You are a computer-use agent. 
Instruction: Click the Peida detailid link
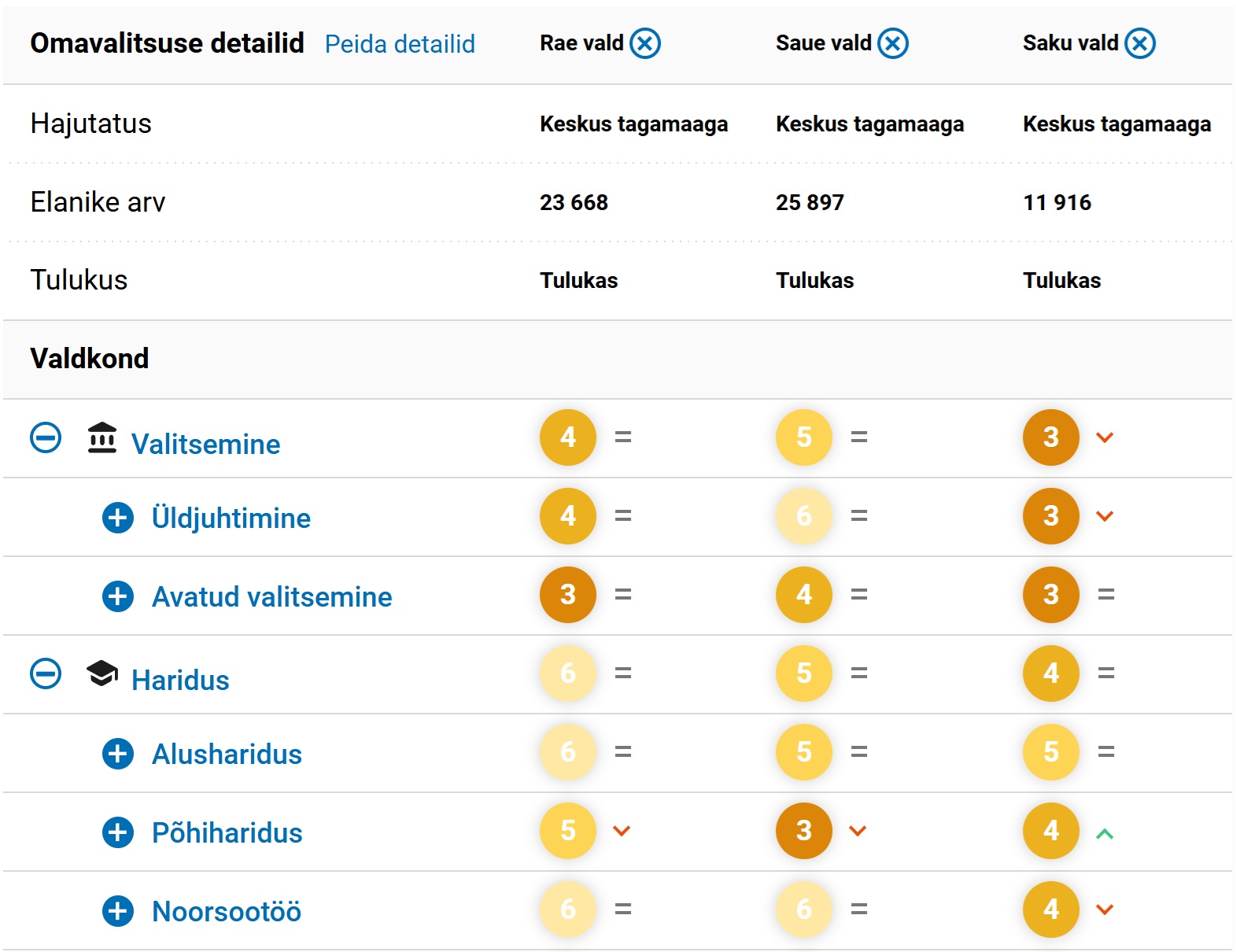click(x=400, y=44)
